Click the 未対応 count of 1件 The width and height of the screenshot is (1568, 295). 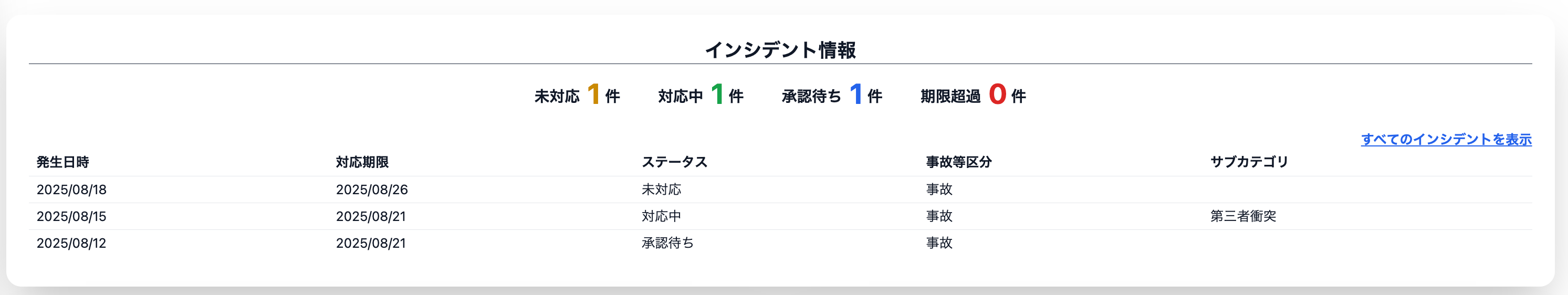coord(593,95)
